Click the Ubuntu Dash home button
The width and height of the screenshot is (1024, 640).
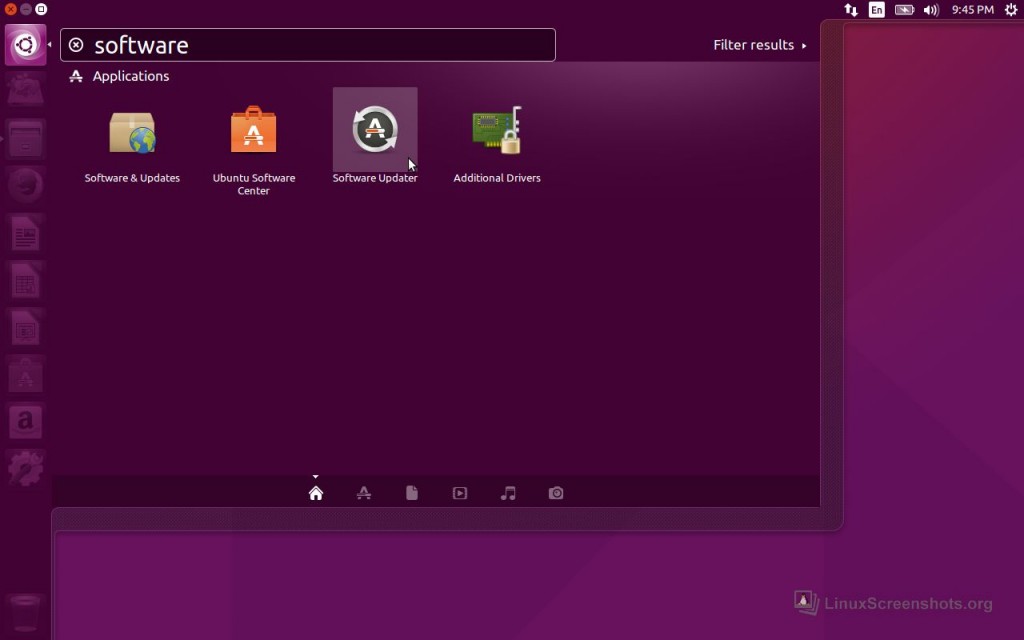(26, 45)
